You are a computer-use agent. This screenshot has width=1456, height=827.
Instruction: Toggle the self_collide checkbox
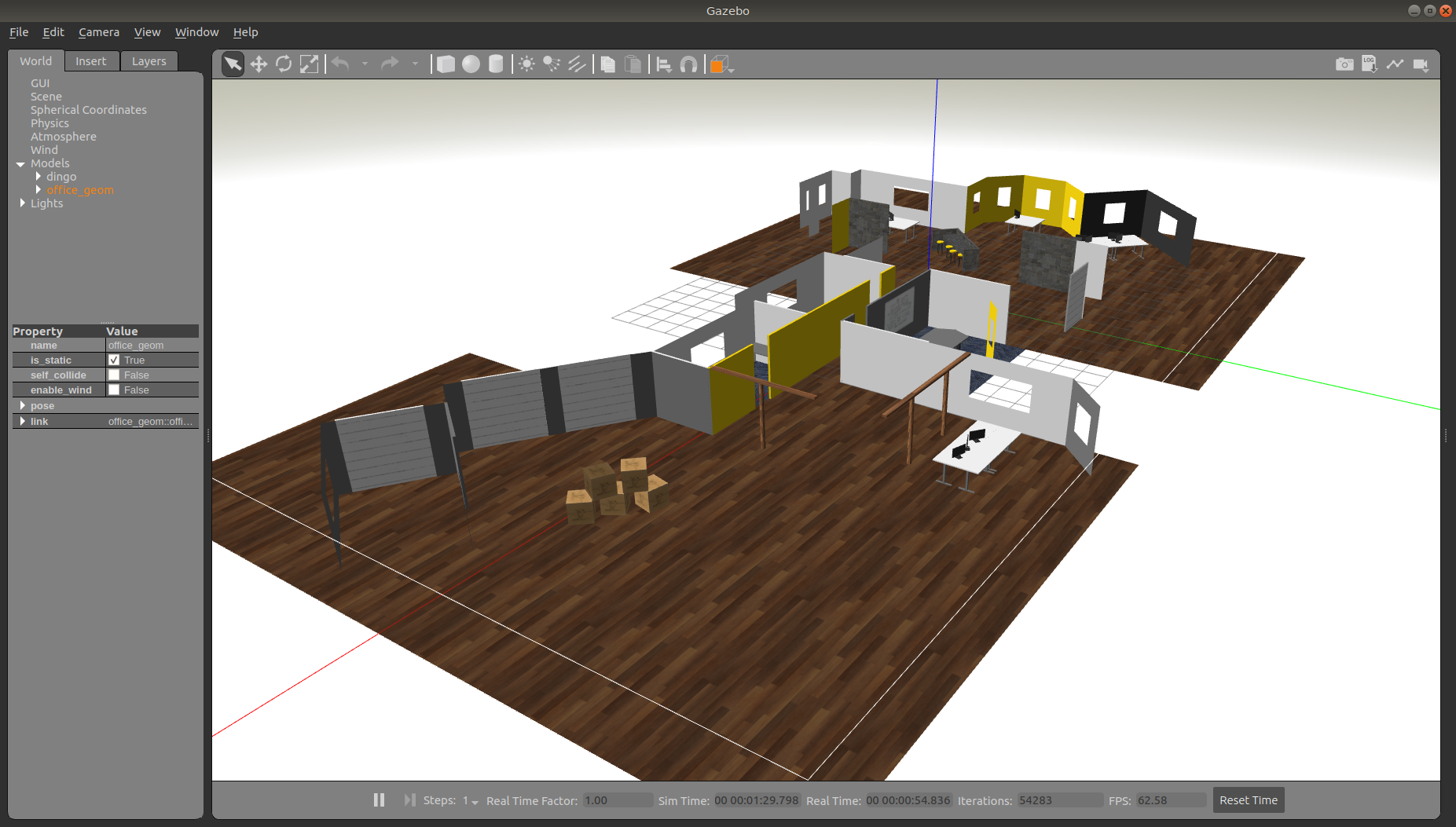114,375
